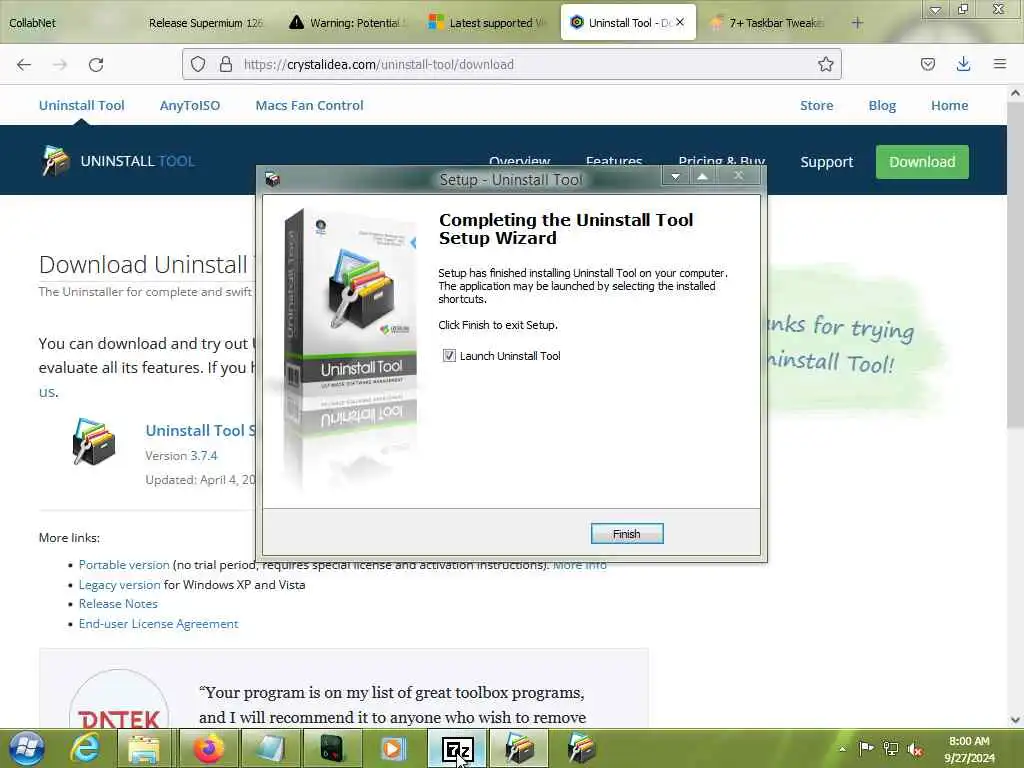Image resolution: width=1024 pixels, height=768 pixels.
Task: Go to the Home page
Action: pyautogui.click(x=950, y=105)
